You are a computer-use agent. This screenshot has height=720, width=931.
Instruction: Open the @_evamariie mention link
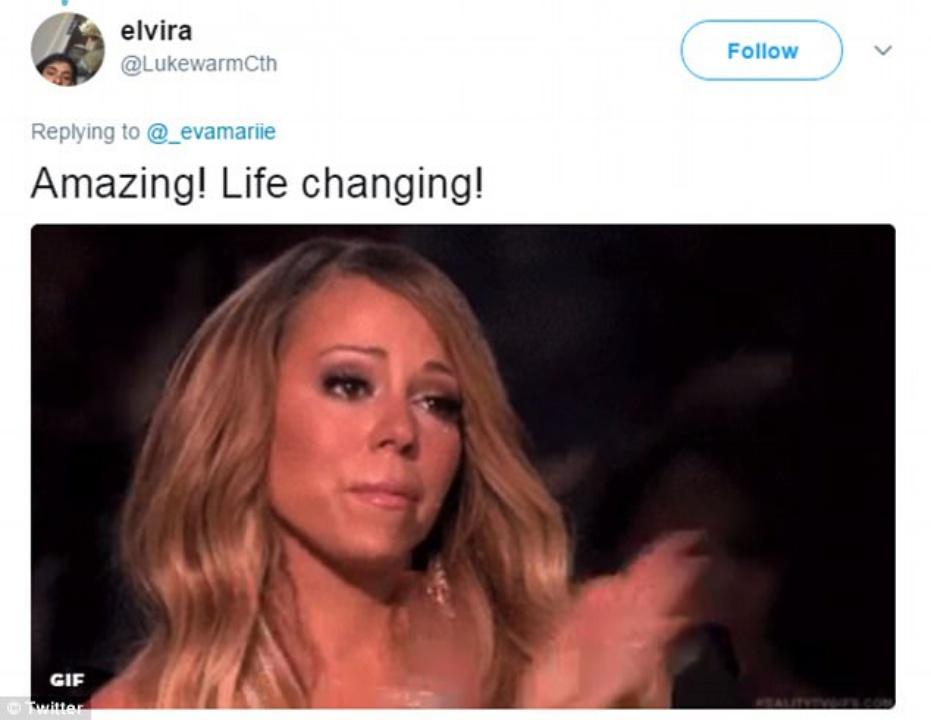(211, 132)
